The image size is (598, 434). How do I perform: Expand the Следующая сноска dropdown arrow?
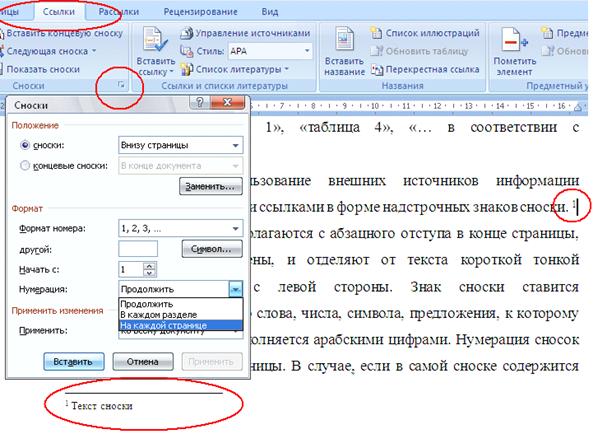pos(94,51)
